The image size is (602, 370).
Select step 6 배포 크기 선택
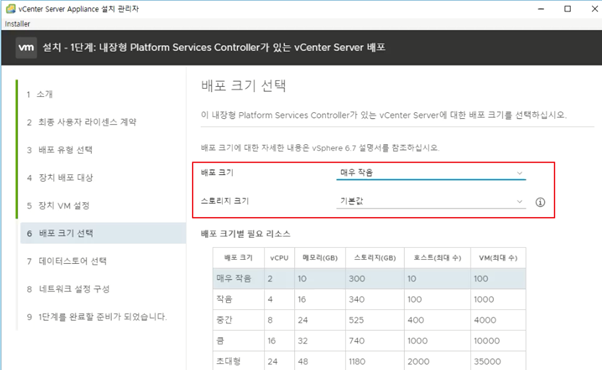[103, 233]
